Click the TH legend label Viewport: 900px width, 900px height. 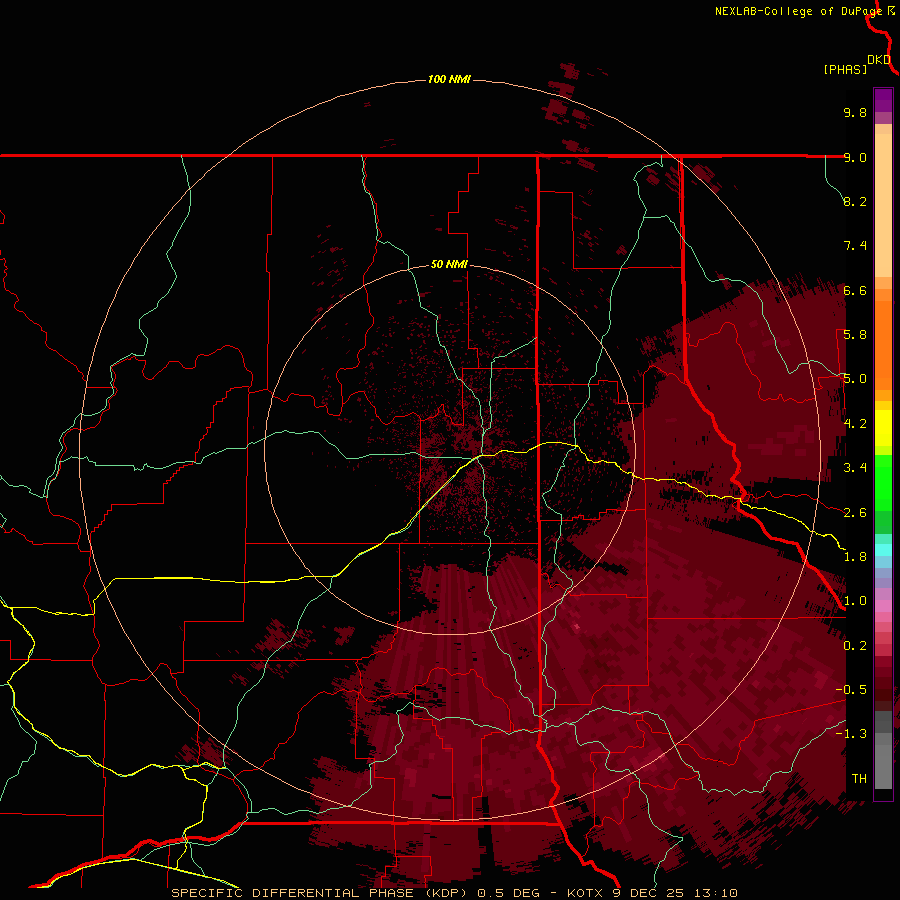(x=859, y=779)
